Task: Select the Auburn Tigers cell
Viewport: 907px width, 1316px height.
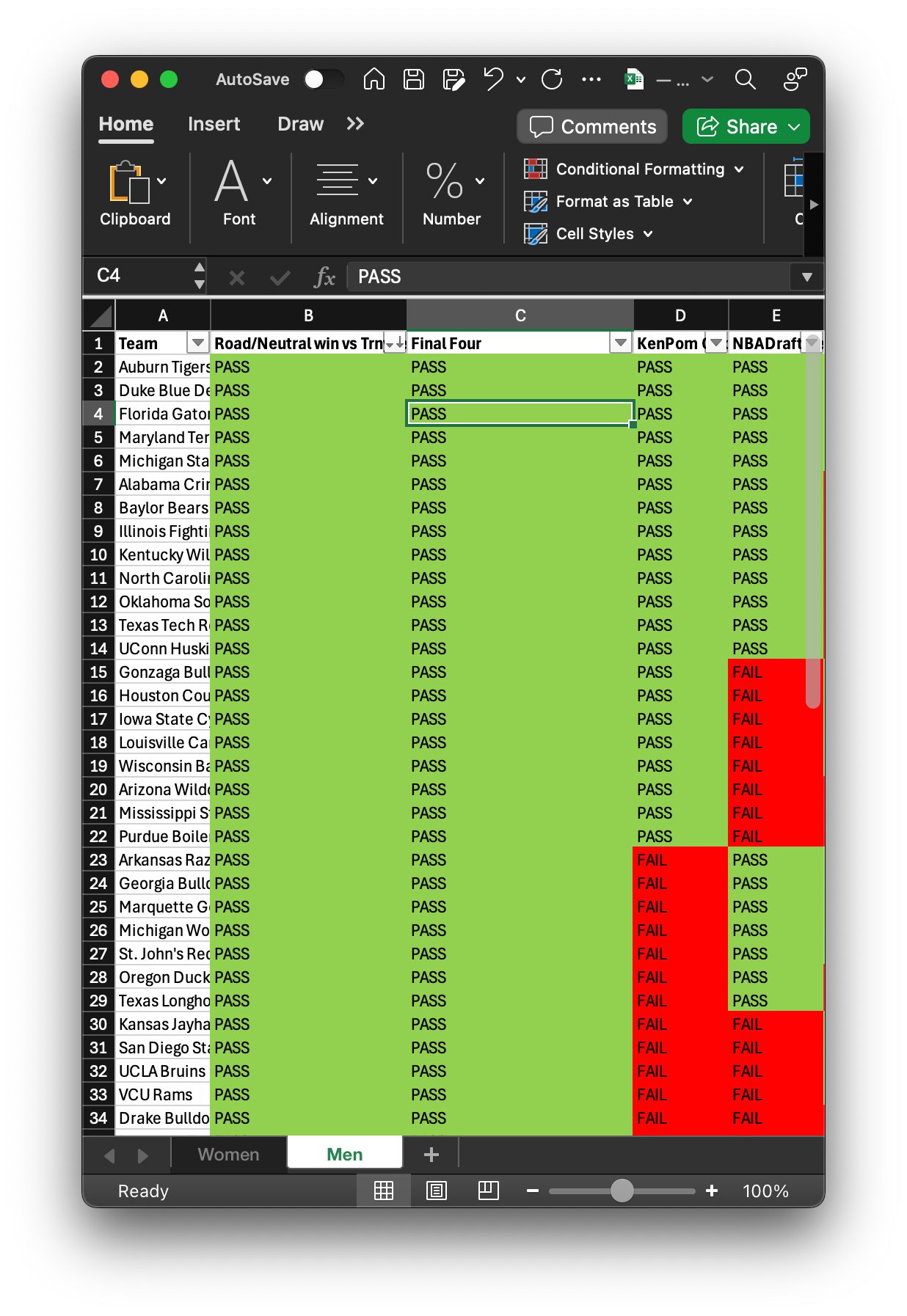Action: (163, 367)
